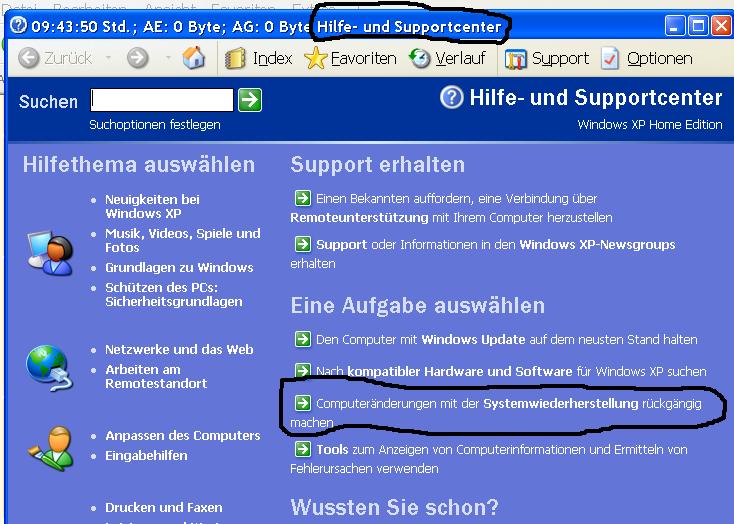Click green arrow beside Tools task
Screen dimensions: 734x524
[x=302, y=449]
